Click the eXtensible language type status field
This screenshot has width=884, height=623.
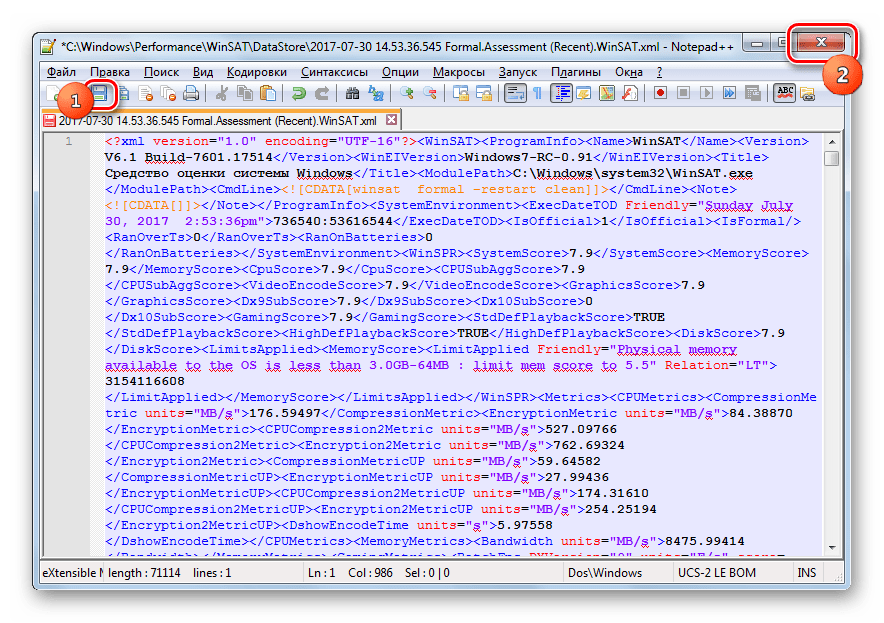click(72, 573)
